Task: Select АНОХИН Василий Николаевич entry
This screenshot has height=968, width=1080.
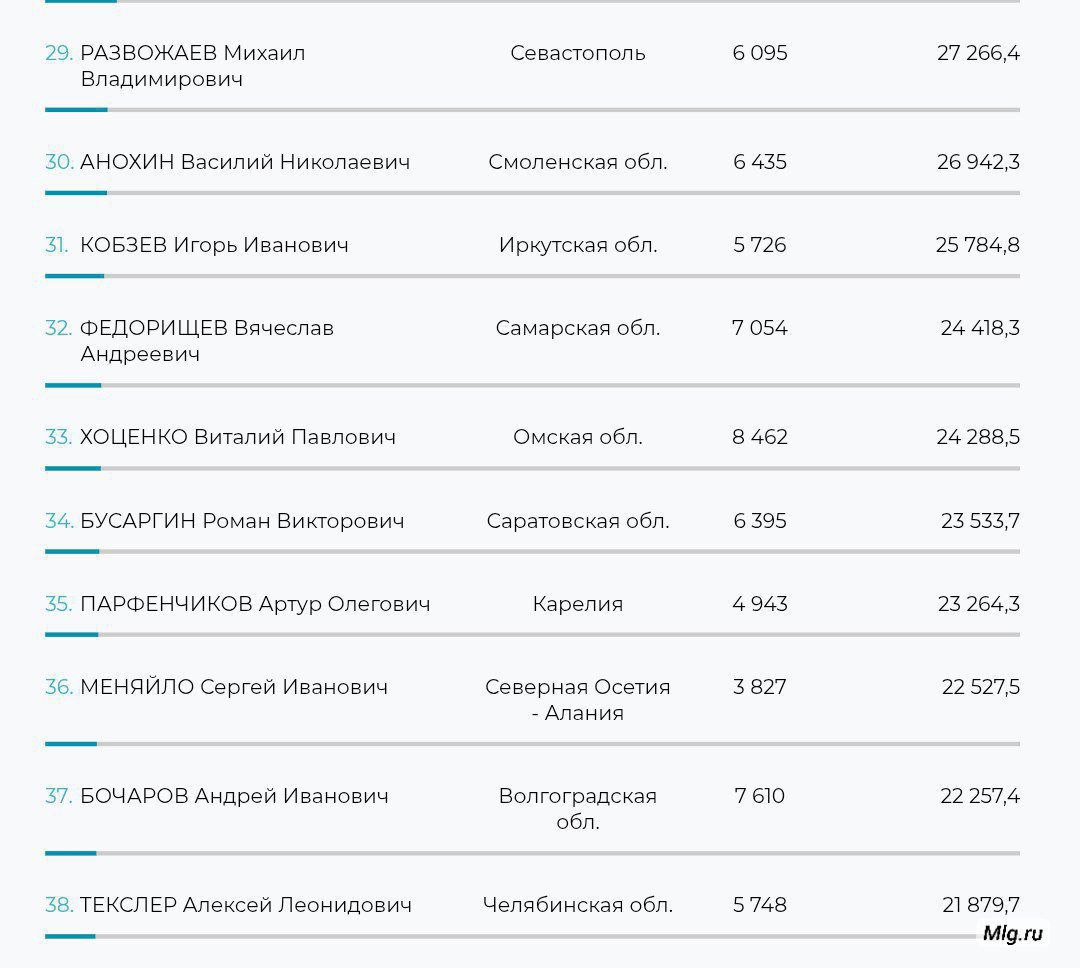Action: [245, 162]
